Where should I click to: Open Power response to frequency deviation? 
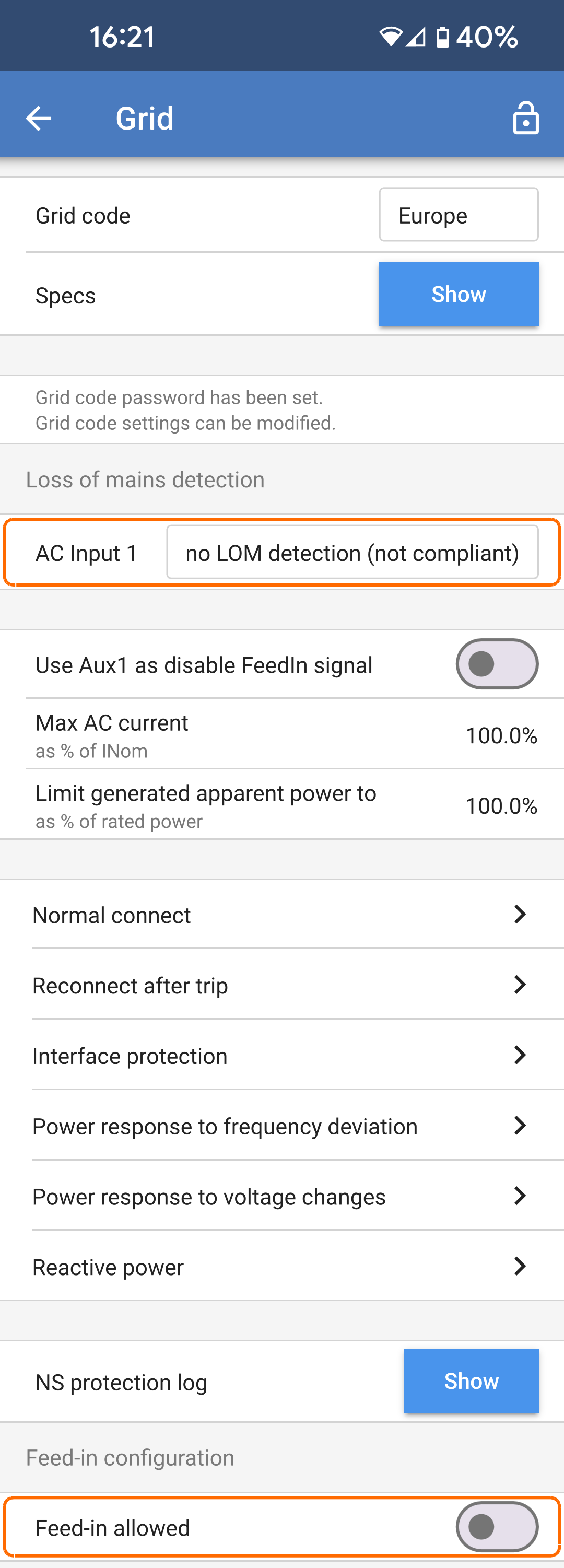tap(281, 1126)
